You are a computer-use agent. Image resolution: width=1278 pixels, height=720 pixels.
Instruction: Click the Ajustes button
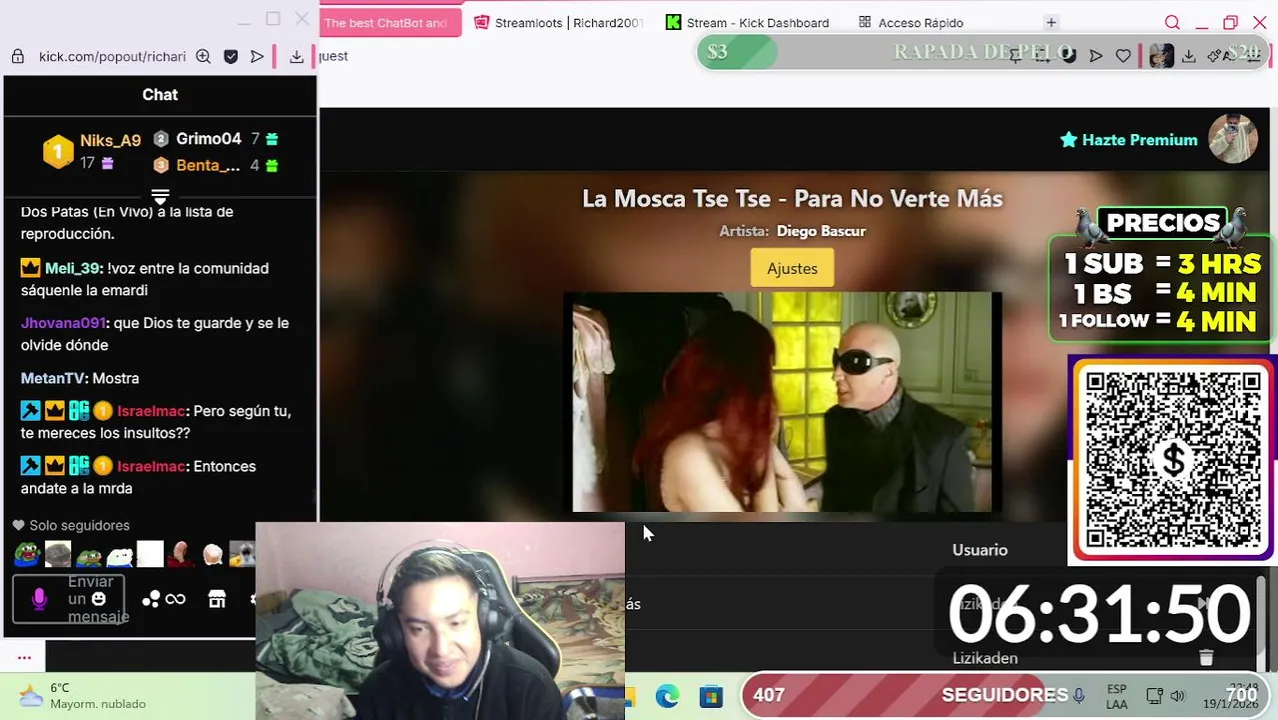pos(792,268)
